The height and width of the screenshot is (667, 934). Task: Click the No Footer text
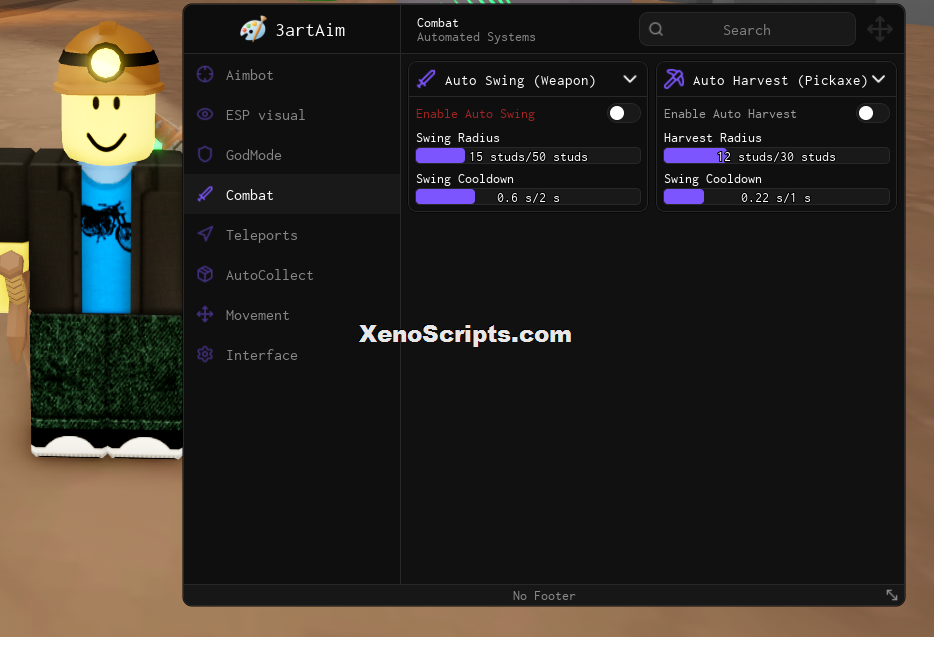pyautogui.click(x=544, y=596)
